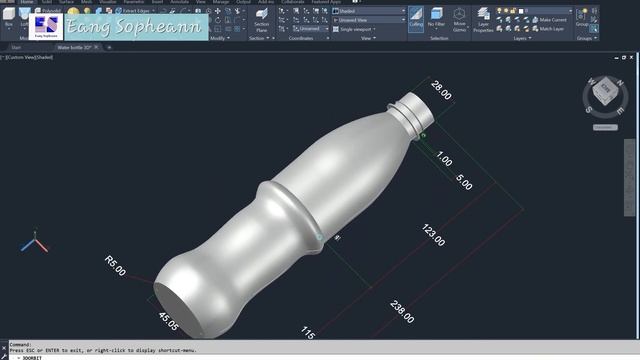Open the WCS dropdown below ViewCube

[x=605, y=127]
